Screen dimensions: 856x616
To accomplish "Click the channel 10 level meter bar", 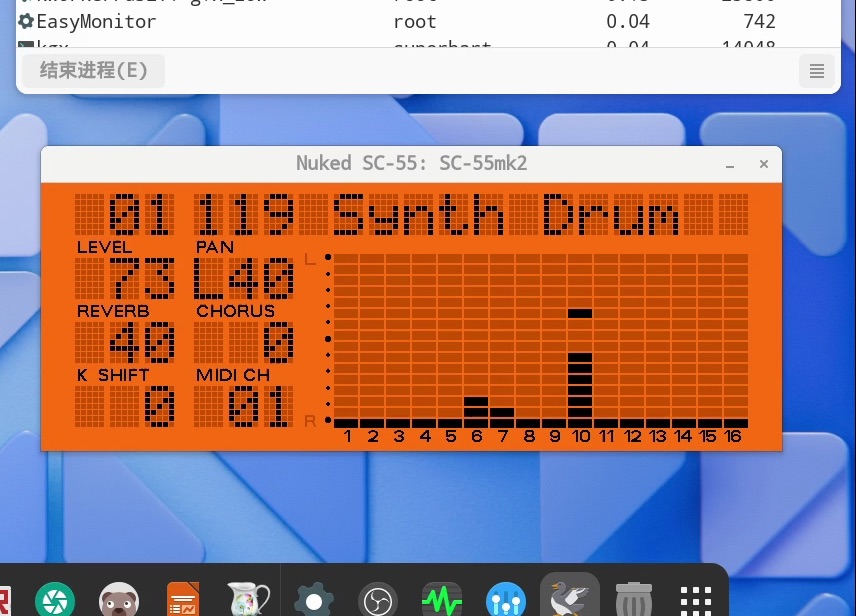I will pyautogui.click(x=580, y=370).
